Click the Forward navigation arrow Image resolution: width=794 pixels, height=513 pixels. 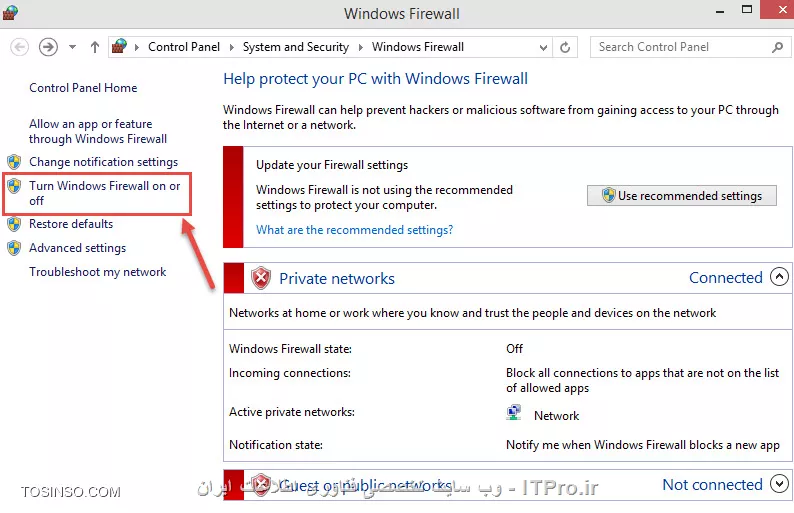click(x=49, y=47)
